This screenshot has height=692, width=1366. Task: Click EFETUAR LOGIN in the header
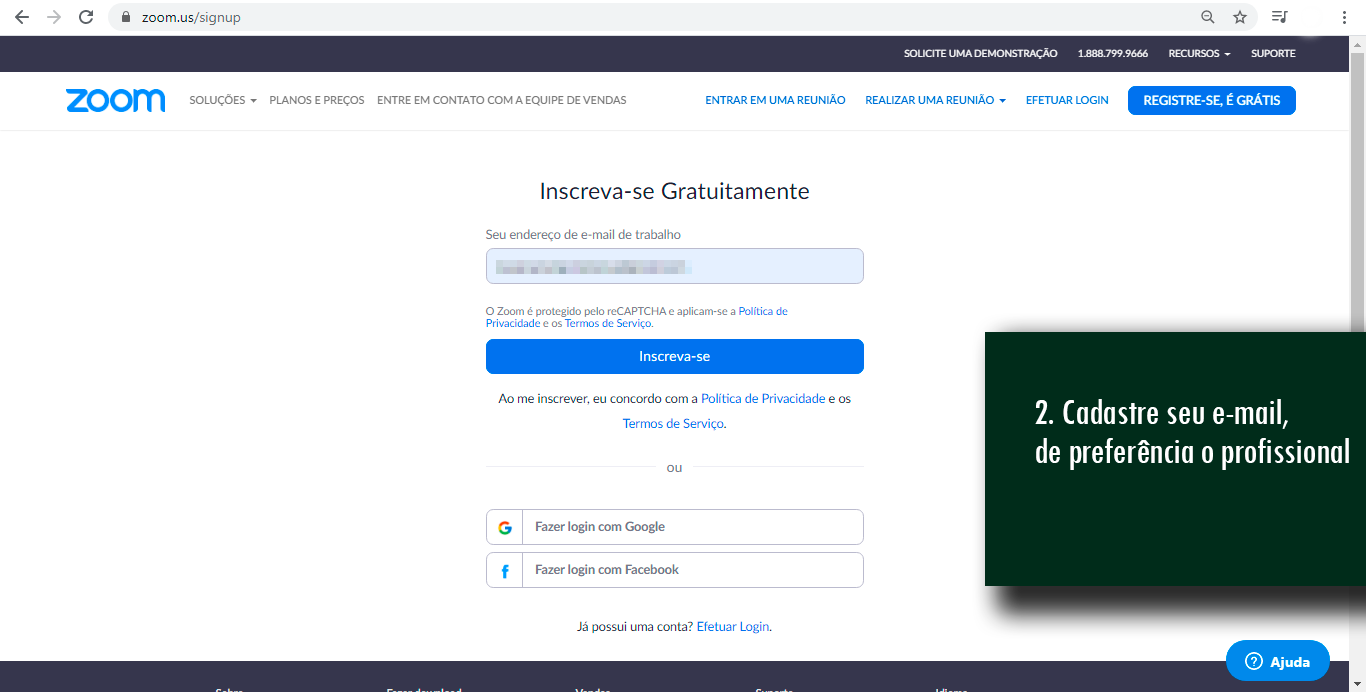tap(1067, 100)
